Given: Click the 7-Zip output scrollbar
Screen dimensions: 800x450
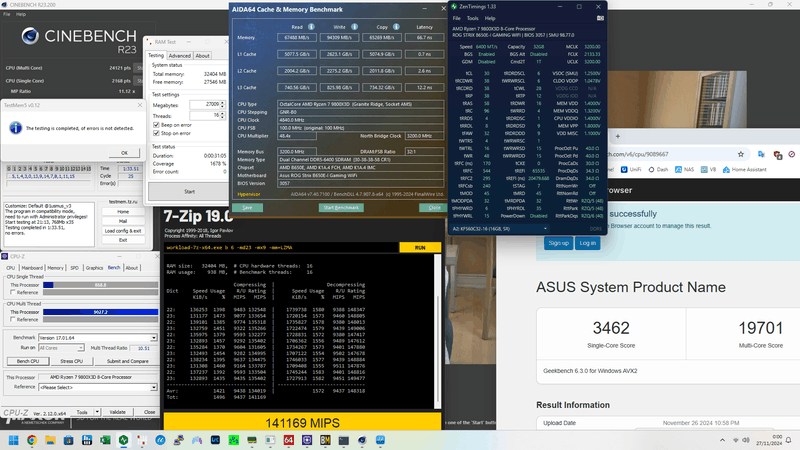Looking at the screenshot, I should point(437,331).
